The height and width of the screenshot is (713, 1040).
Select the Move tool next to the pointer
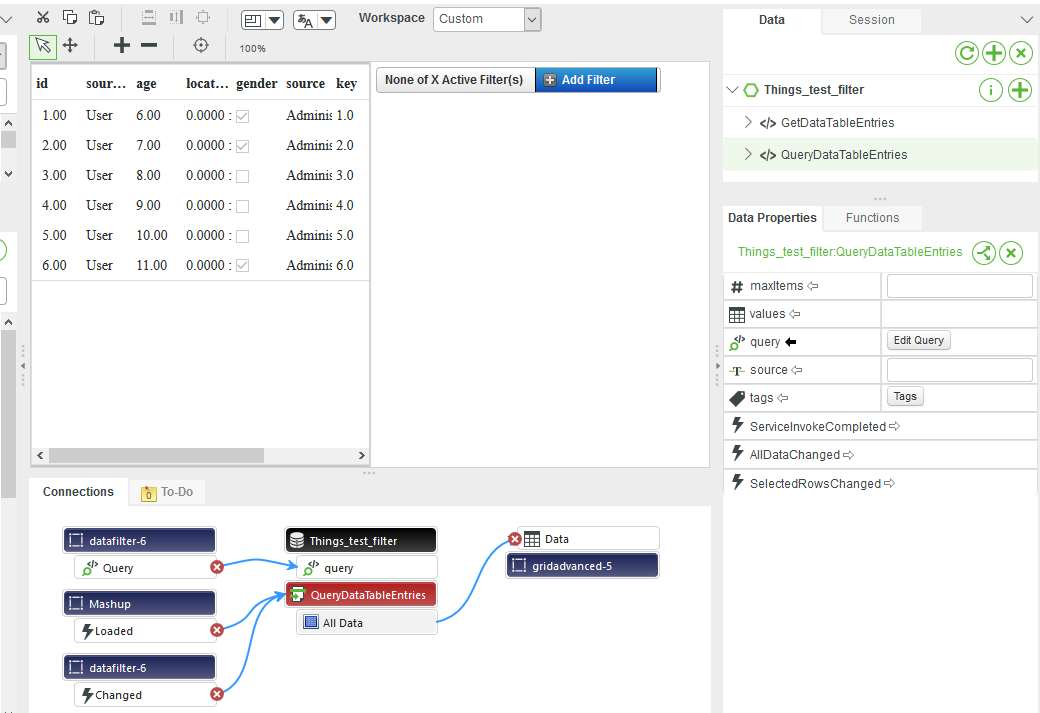click(x=70, y=45)
